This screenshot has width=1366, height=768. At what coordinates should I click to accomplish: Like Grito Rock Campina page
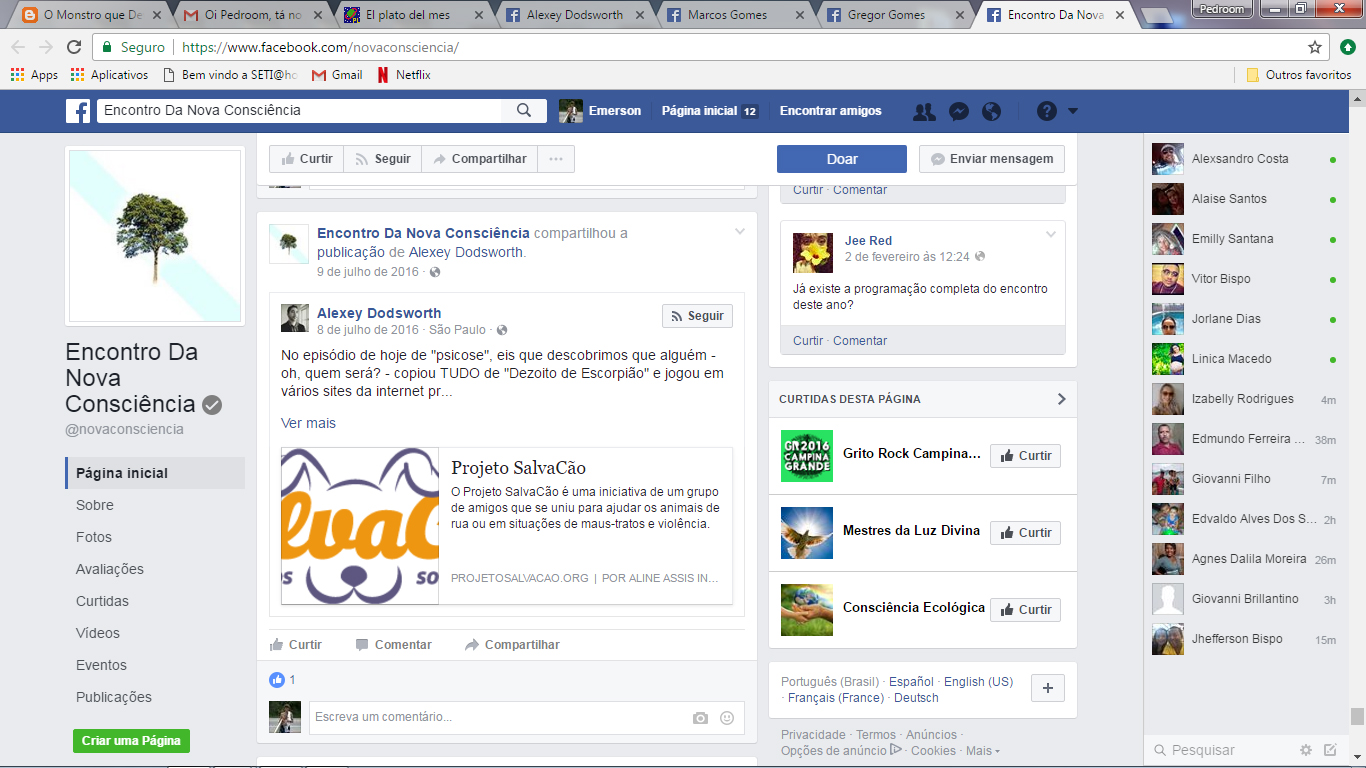[x=1025, y=456]
